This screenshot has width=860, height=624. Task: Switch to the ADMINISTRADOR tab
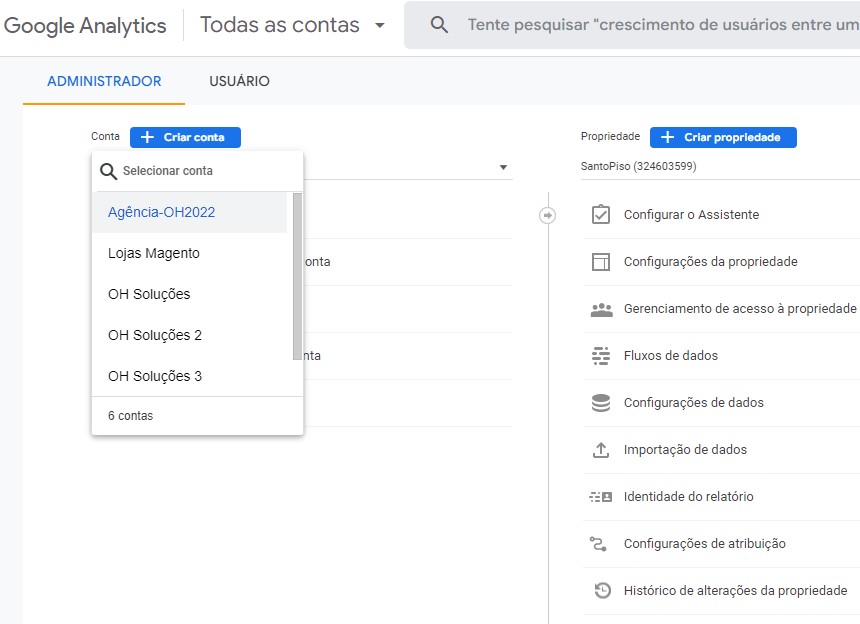tap(104, 81)
